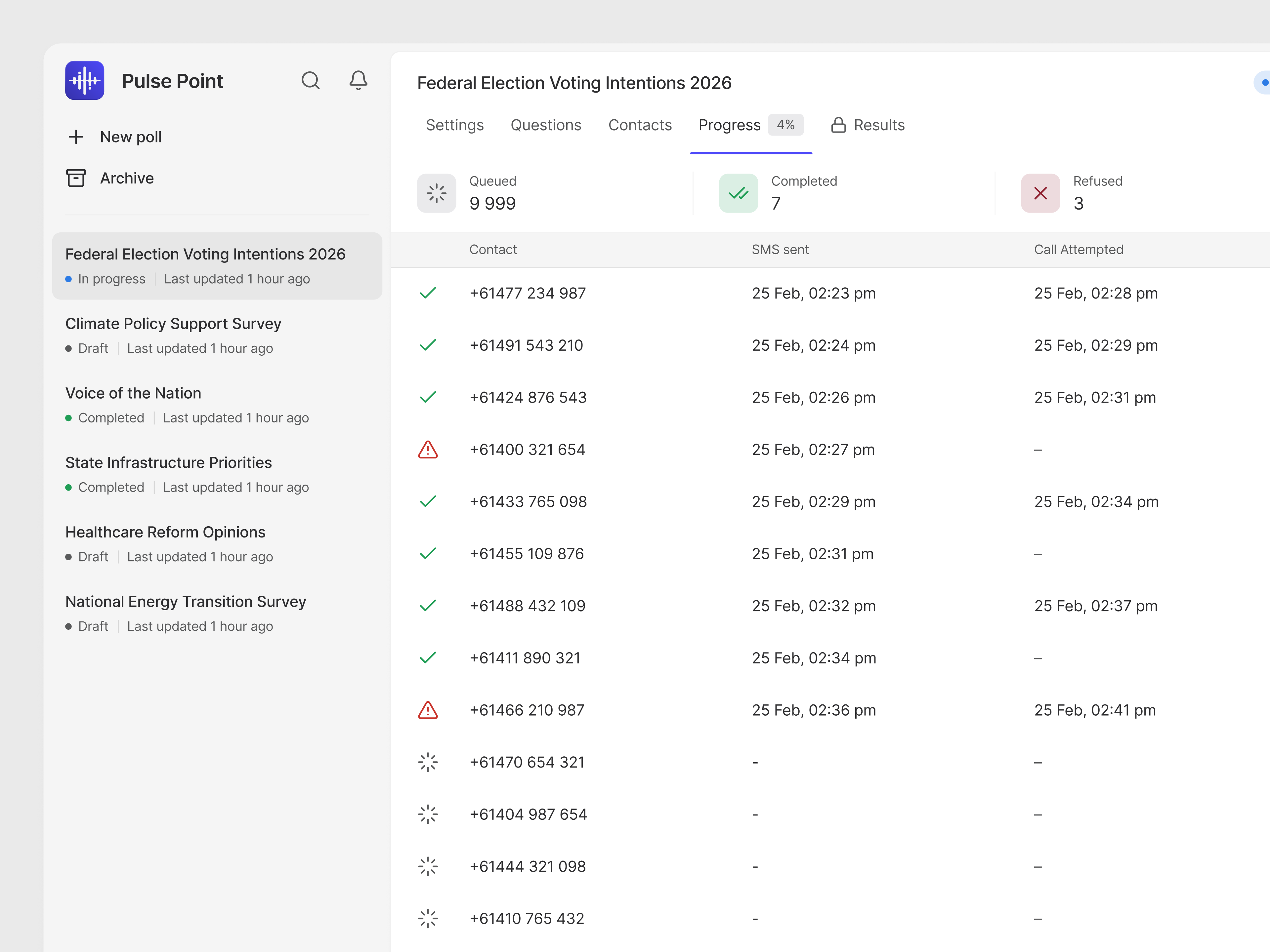The height and width of the screenshot is (952, 1270).
Task: Click SMS time 25 Feb, 02:23 pm
Action: 814,293
